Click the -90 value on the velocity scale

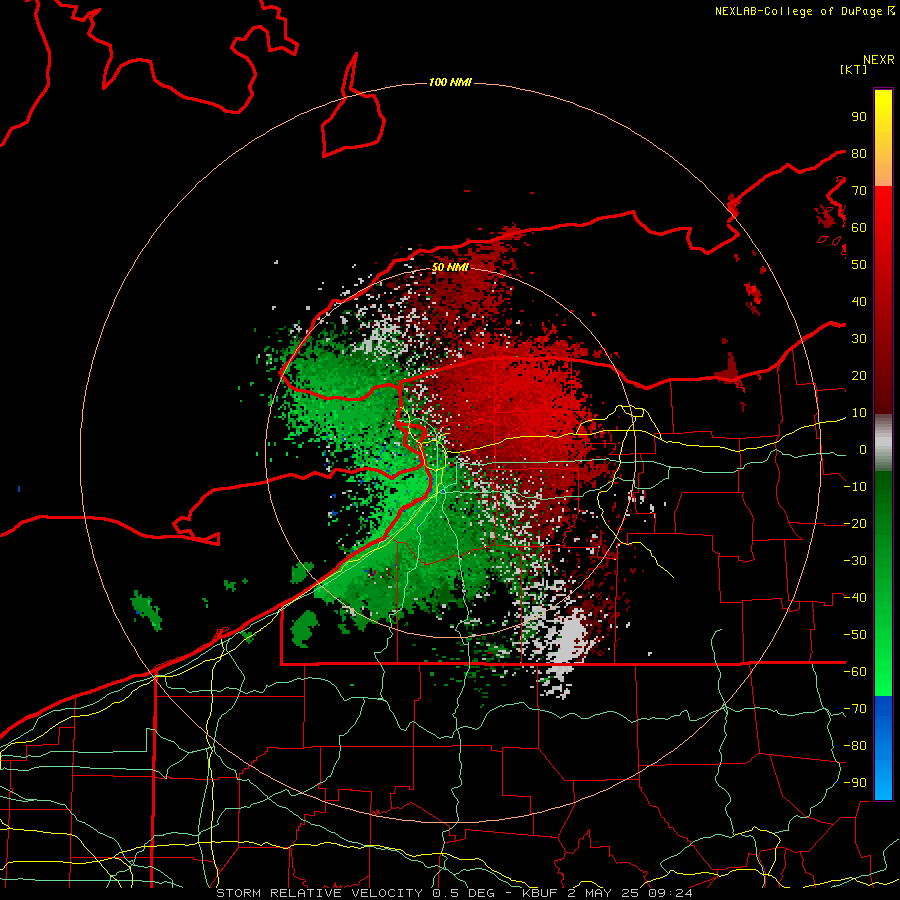coord(855,783)
